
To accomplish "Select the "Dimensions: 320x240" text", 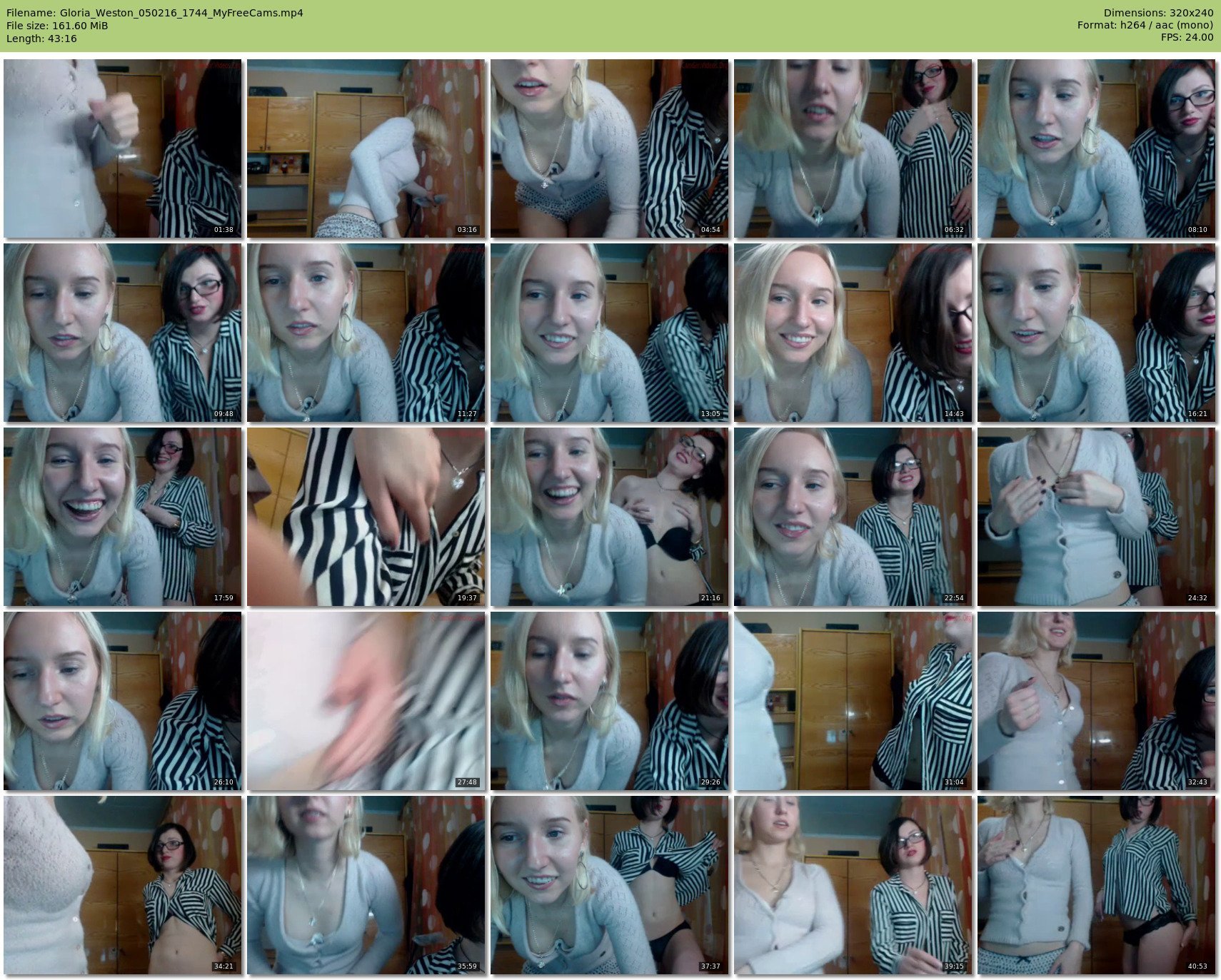I will point(1158,13).
